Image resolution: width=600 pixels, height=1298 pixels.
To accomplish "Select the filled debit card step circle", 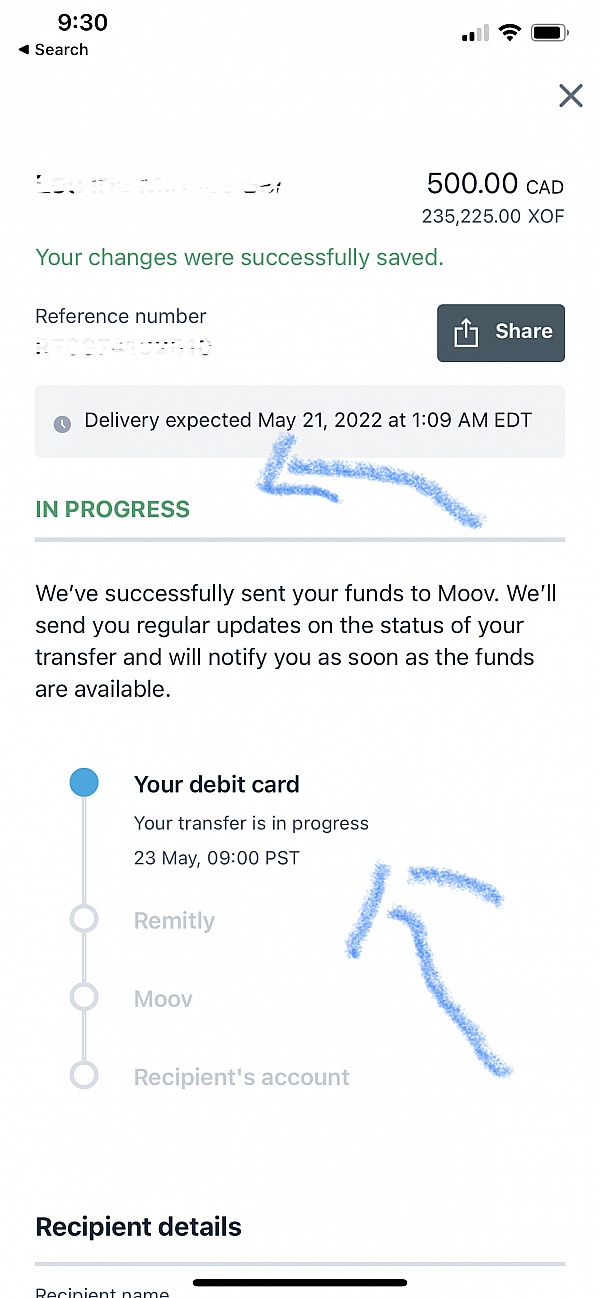I will click(84, 783).
